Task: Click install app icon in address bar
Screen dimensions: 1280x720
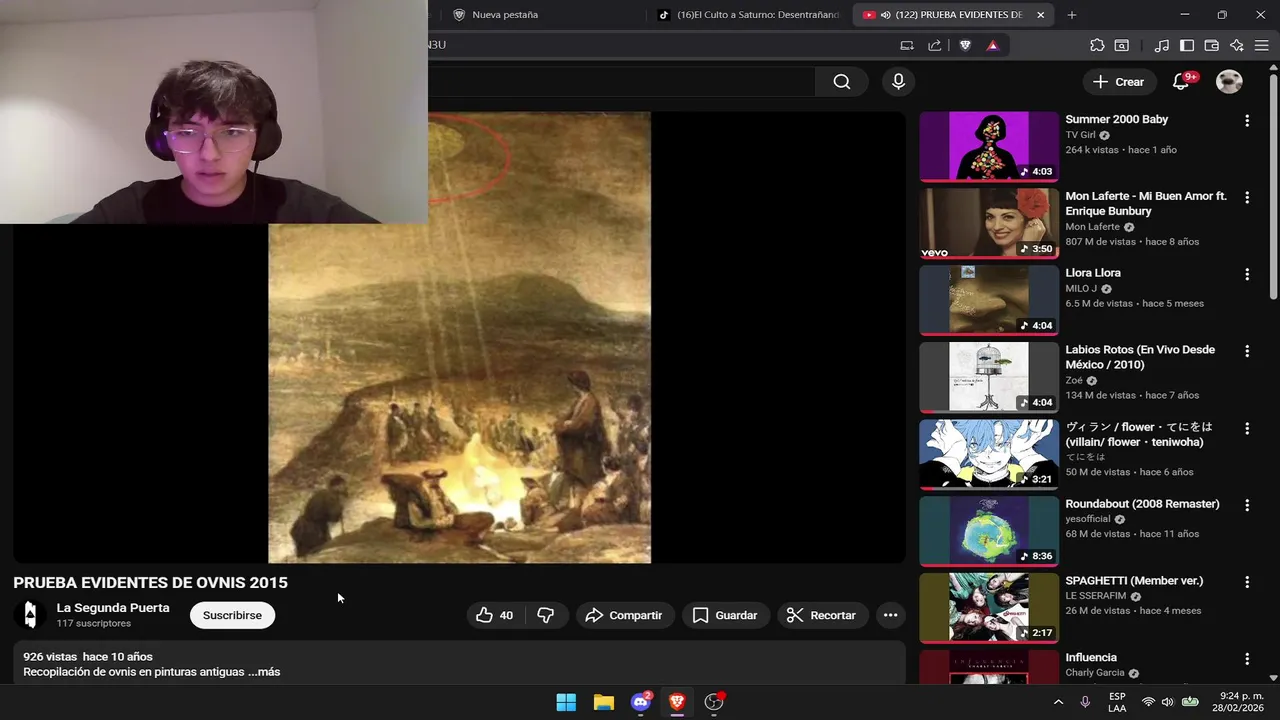Action: pos(907,45)
